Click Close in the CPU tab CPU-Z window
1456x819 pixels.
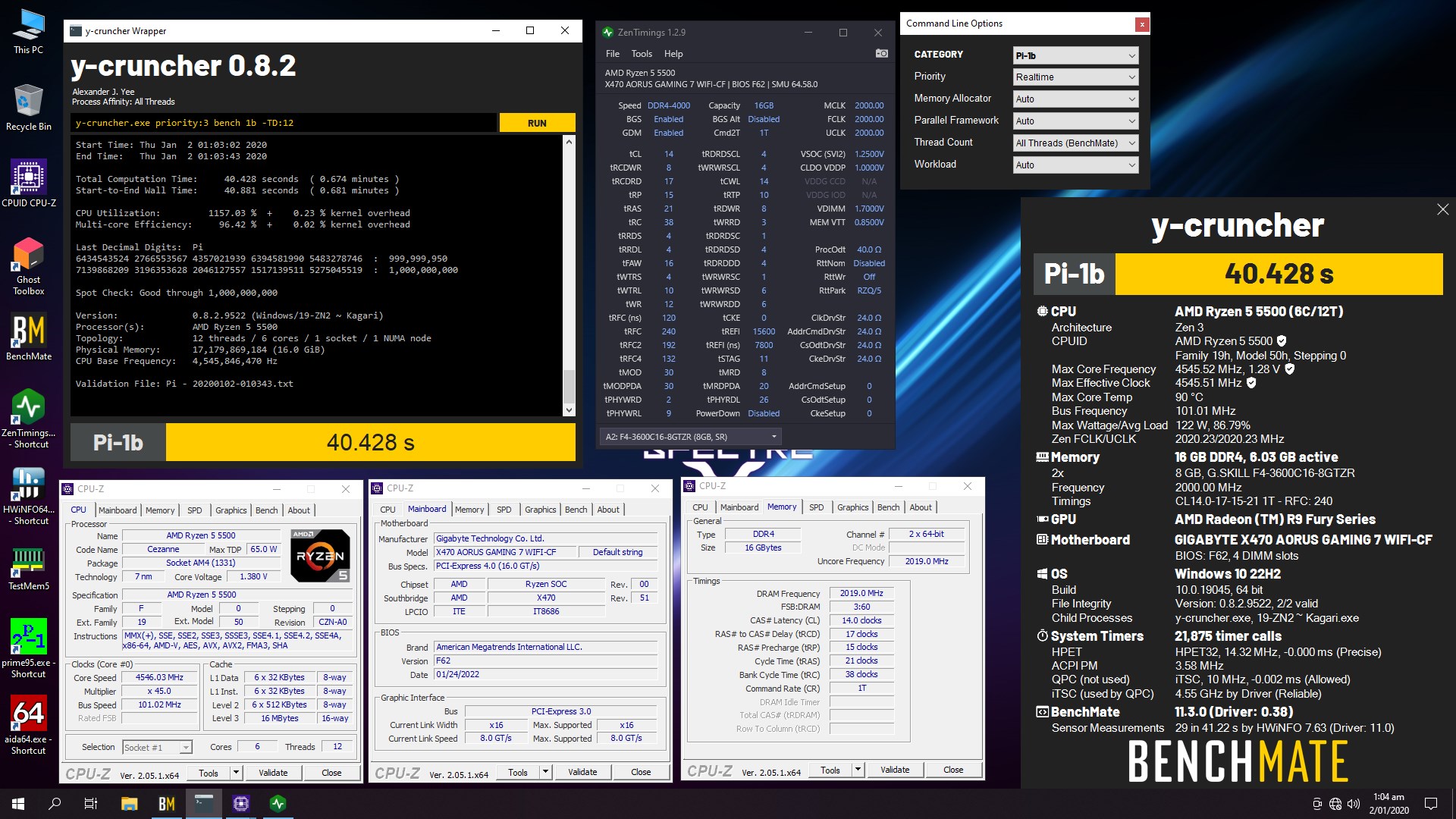[331, 773]
